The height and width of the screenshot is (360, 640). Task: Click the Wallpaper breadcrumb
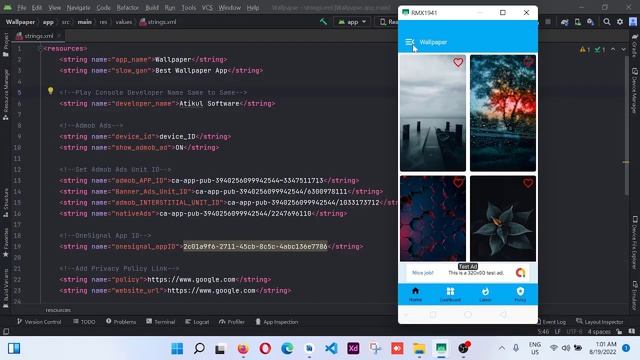[20, 22]
